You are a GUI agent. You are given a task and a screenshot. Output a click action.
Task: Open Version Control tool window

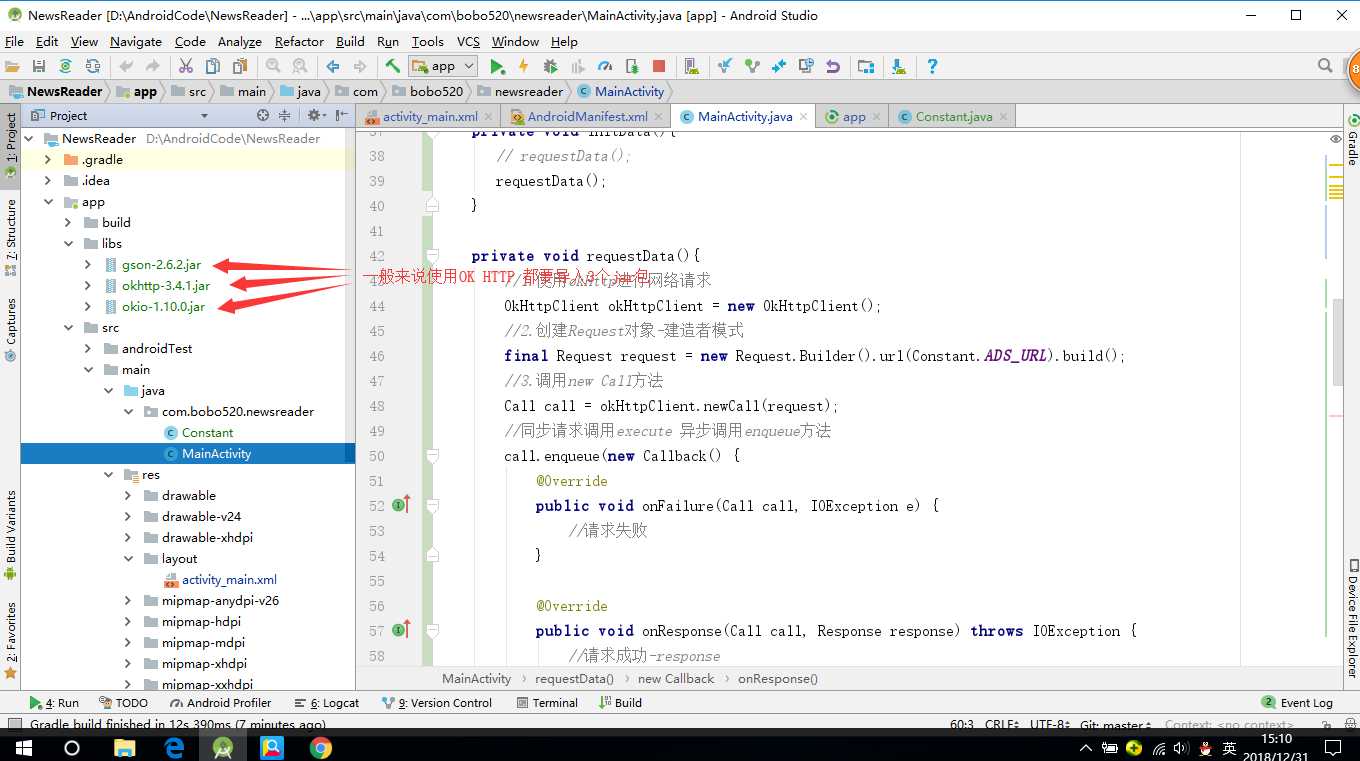pos(438,703)
